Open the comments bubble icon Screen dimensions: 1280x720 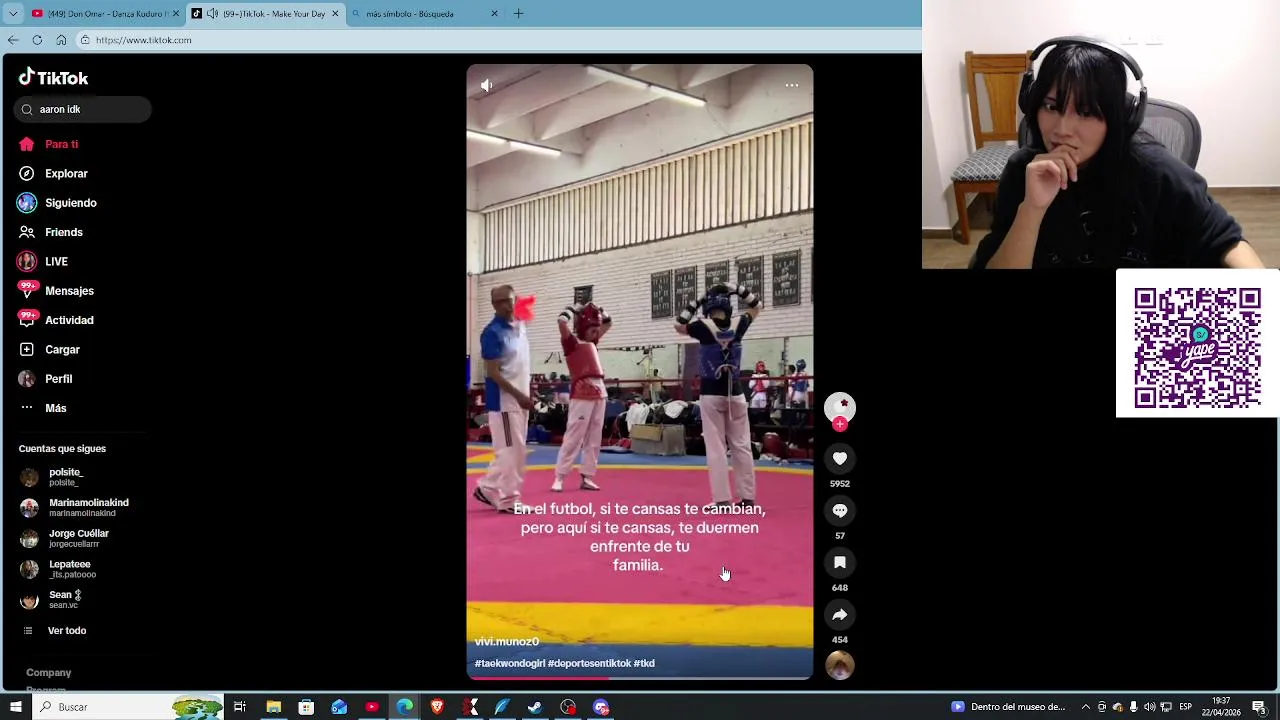[x=840, y=511]
